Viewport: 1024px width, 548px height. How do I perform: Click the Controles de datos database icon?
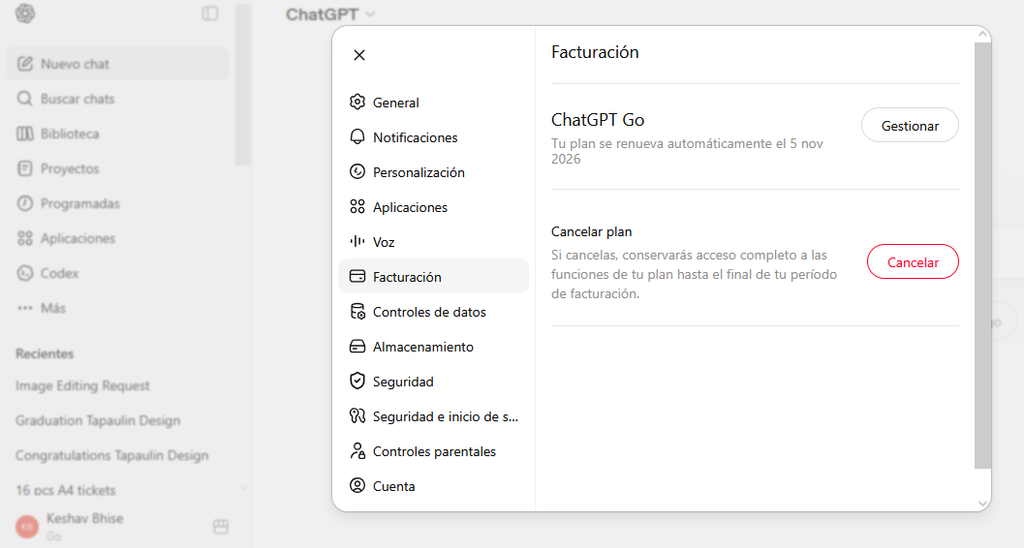(x=357, y=312)
